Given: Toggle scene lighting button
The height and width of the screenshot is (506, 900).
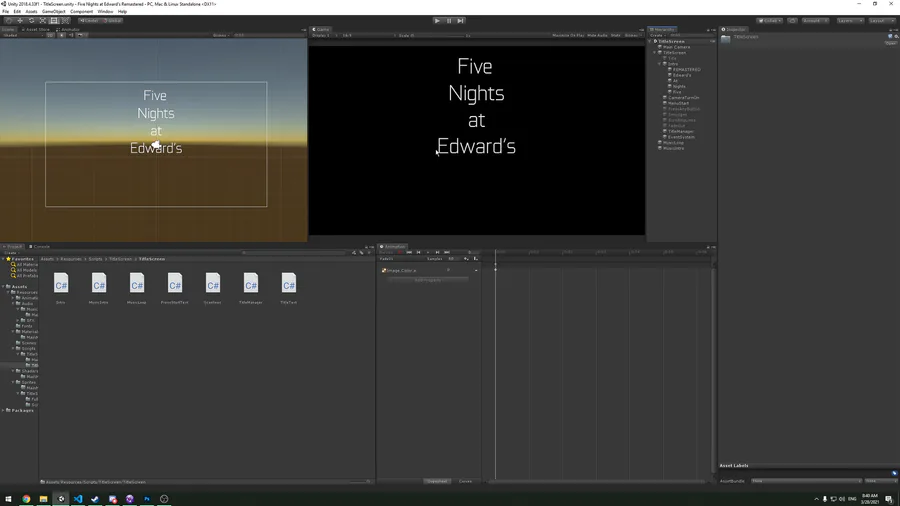Looking at the screenshot, I should click(61, 36).
